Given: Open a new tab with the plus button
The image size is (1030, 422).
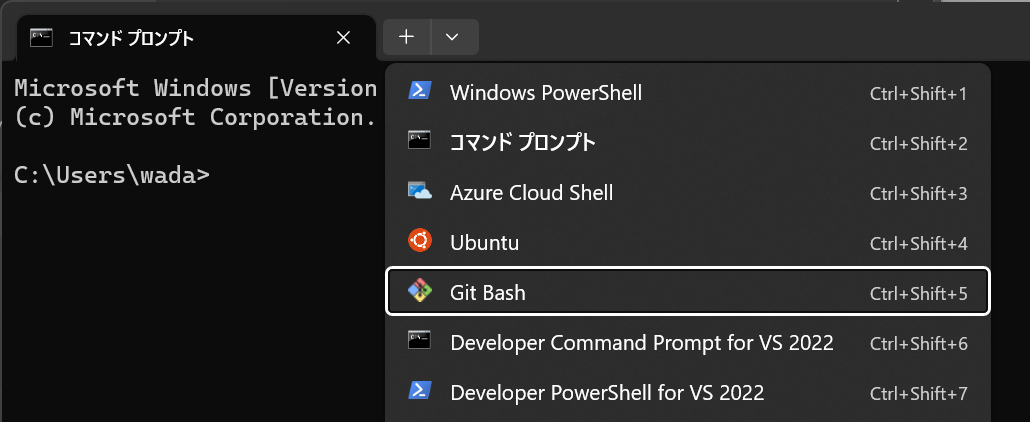Looking at the screenshot, I should [x=406, y=37].
